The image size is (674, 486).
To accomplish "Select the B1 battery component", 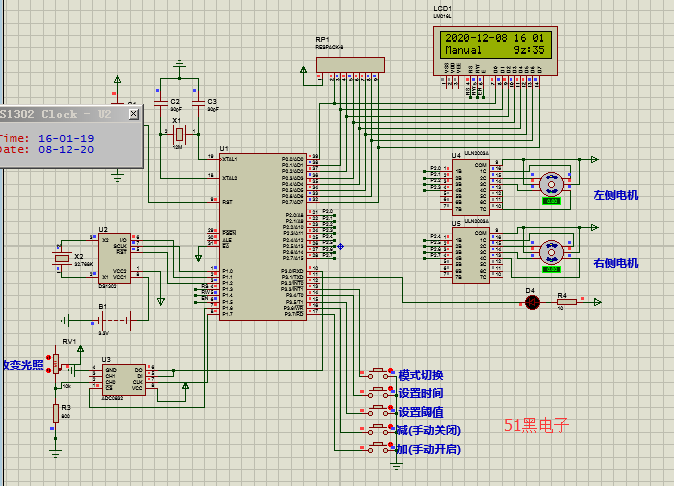I will (x=101, y=321).
